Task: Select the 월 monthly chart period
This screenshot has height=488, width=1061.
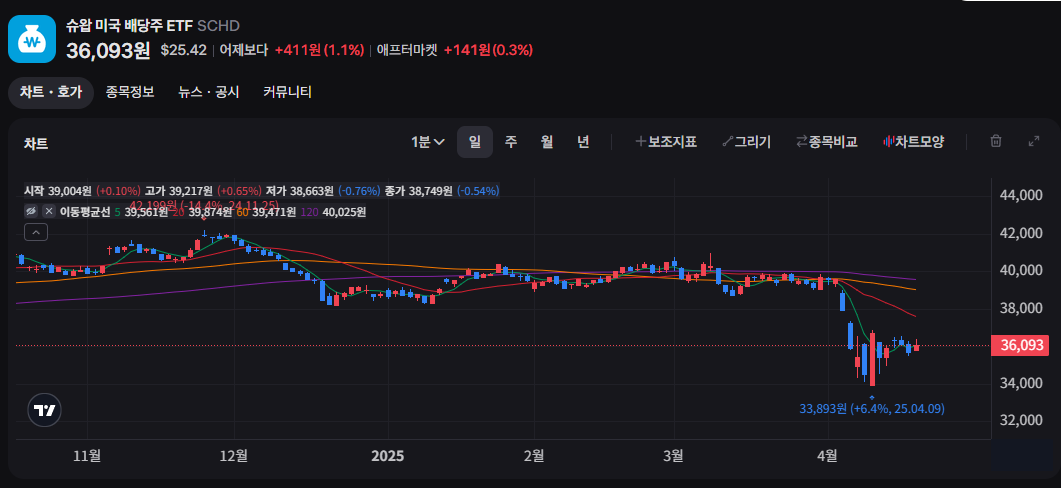Action: tap(547, 142)
